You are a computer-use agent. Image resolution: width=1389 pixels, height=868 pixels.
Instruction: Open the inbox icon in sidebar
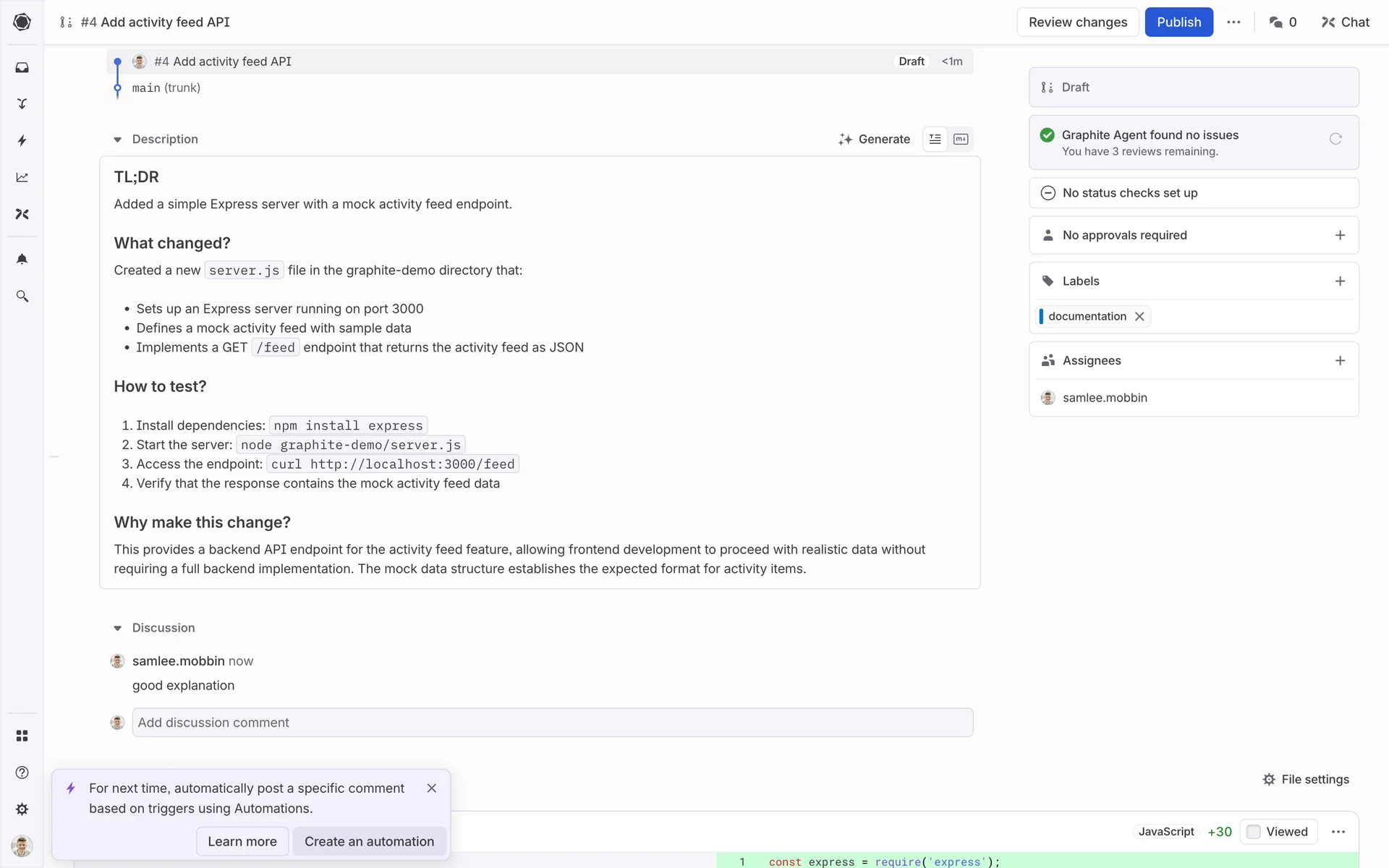[x=22, y=67]
